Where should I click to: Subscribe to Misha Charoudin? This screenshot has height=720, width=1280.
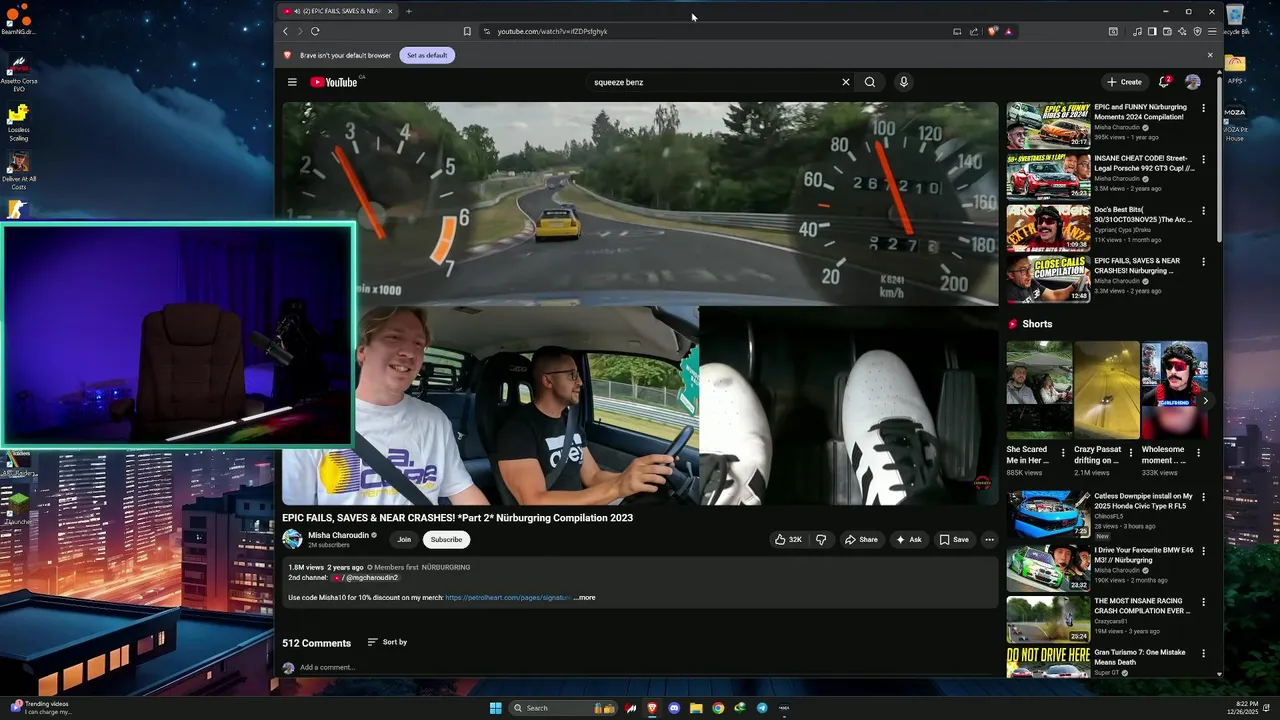(x=446, y=539)
